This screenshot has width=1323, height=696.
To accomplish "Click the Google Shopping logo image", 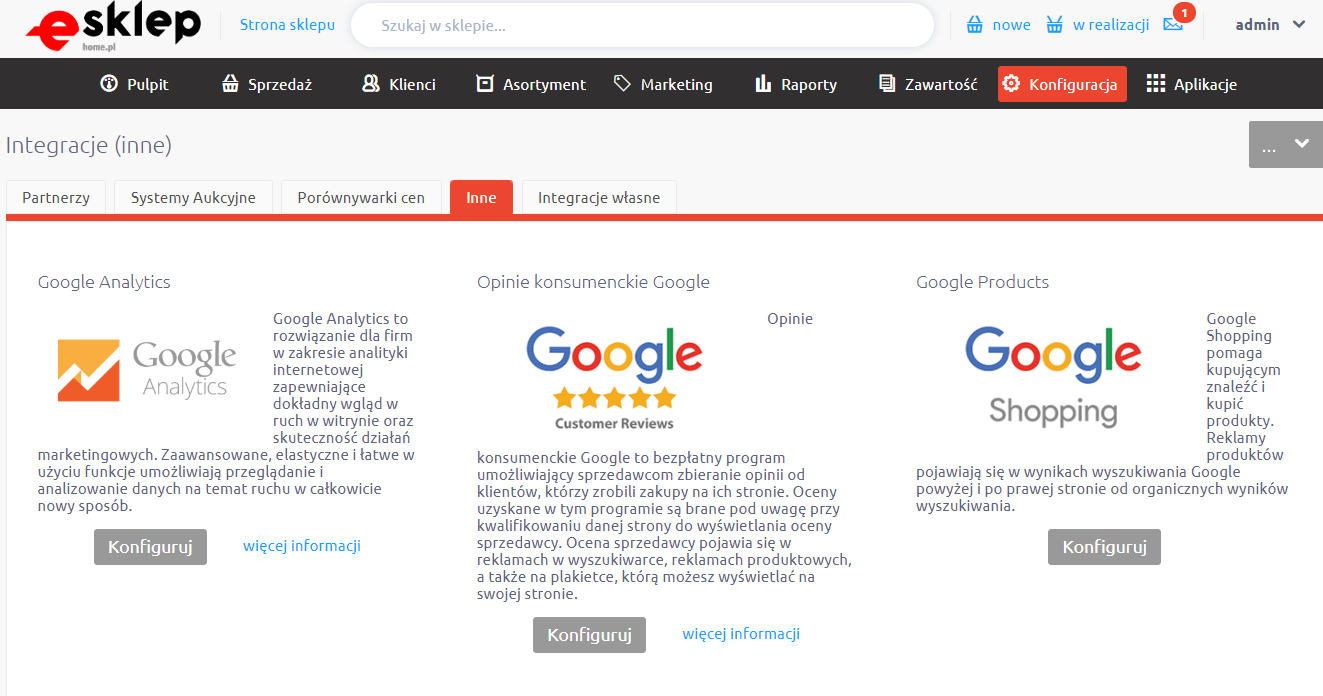I will (1053, 377).
